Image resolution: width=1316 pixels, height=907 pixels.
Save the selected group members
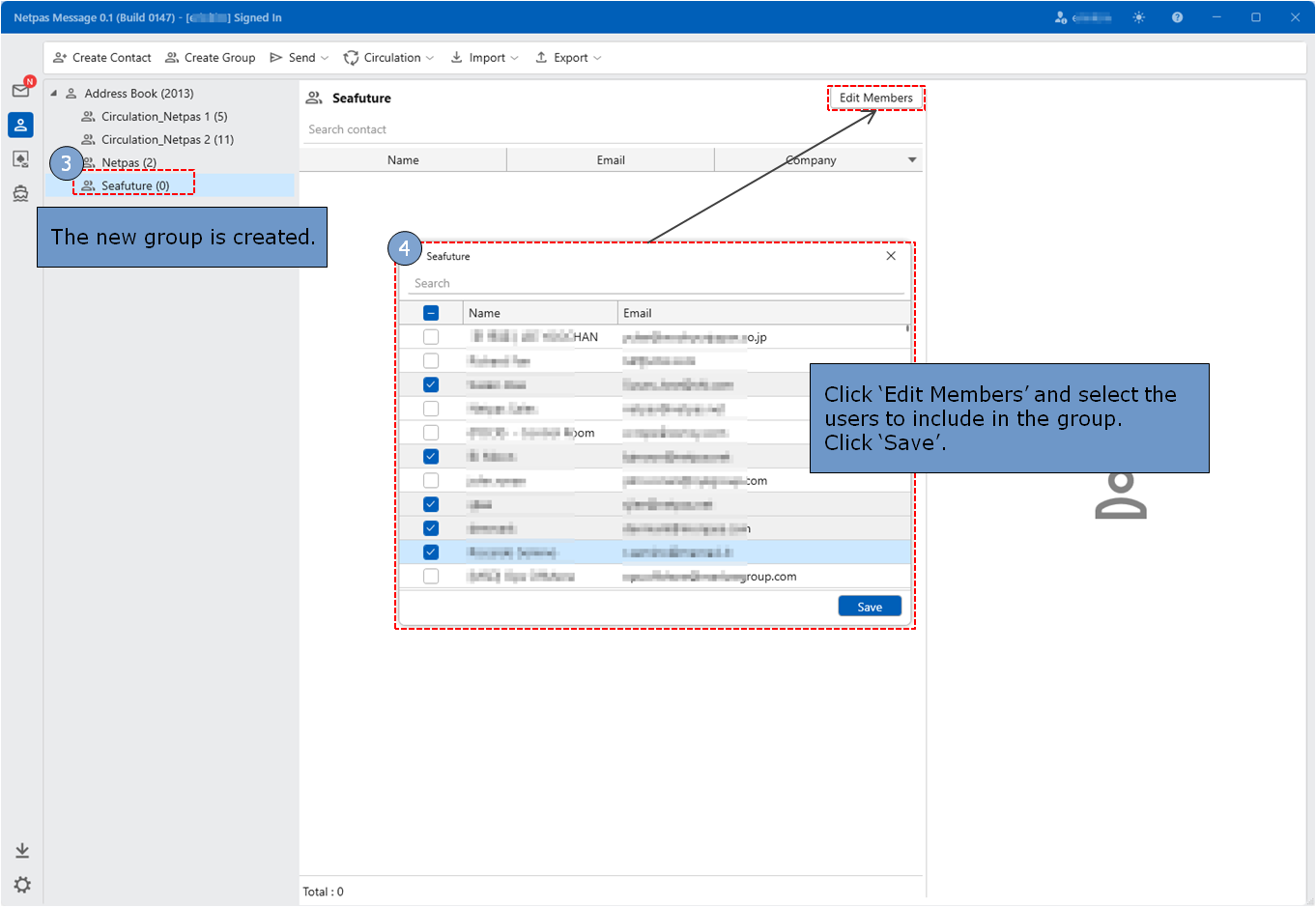870,607
